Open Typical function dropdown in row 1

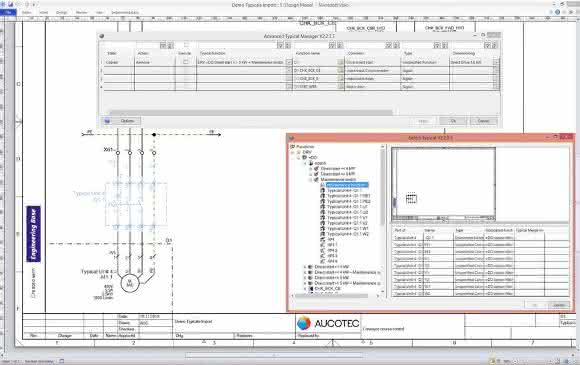click(x=289, y=62)
